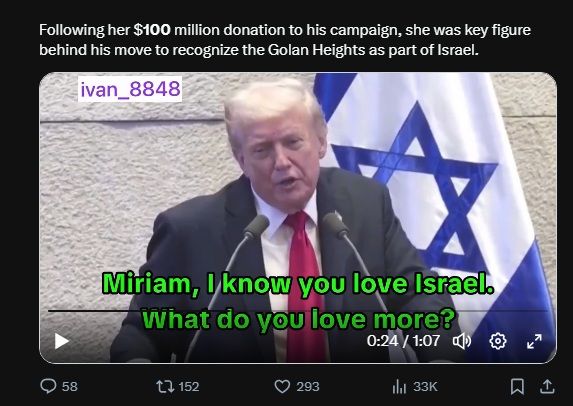
Task: Like the post with the heart icon
Action: [x=282, y=387]
